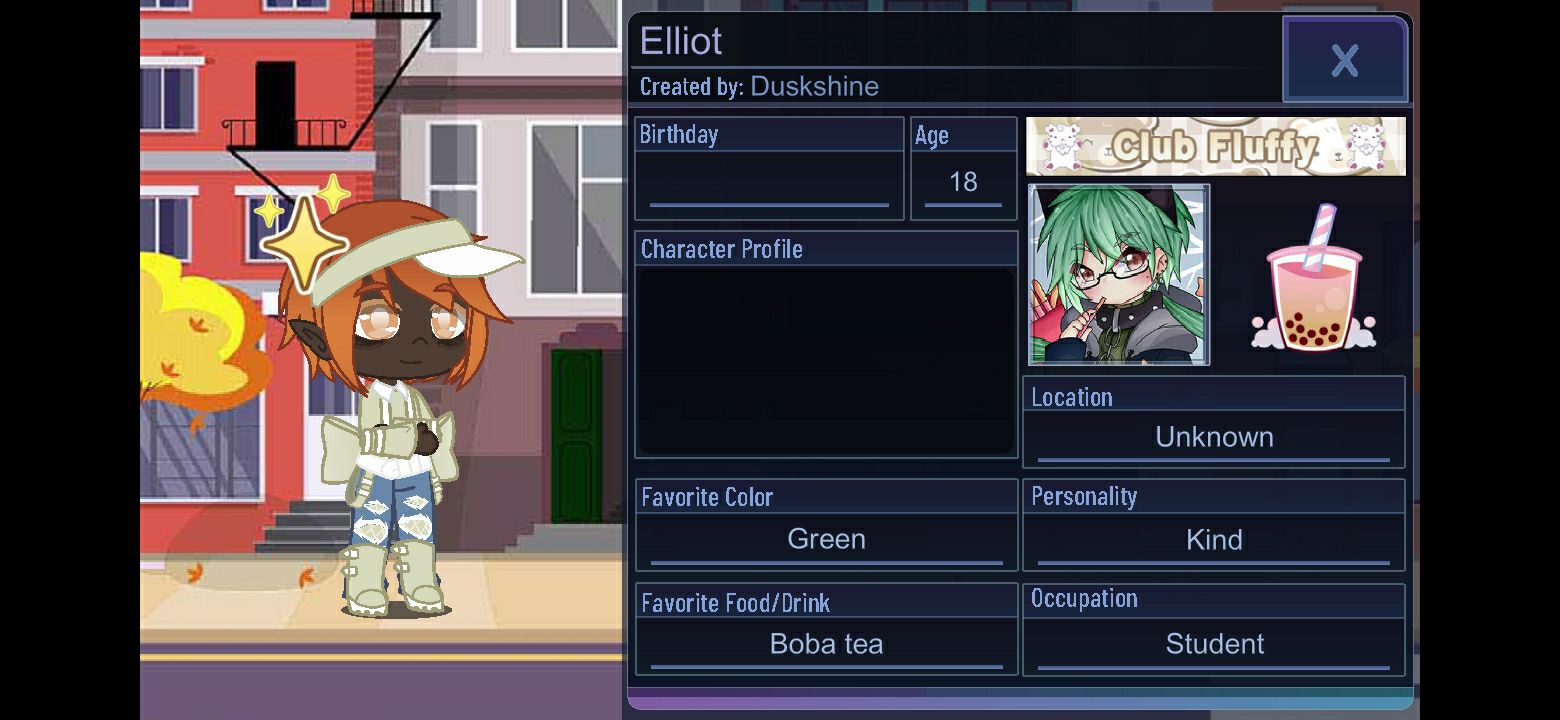Change the Location value Unknown
The height and width of the screenshot is (720, 1560).
click(1214, 438)
